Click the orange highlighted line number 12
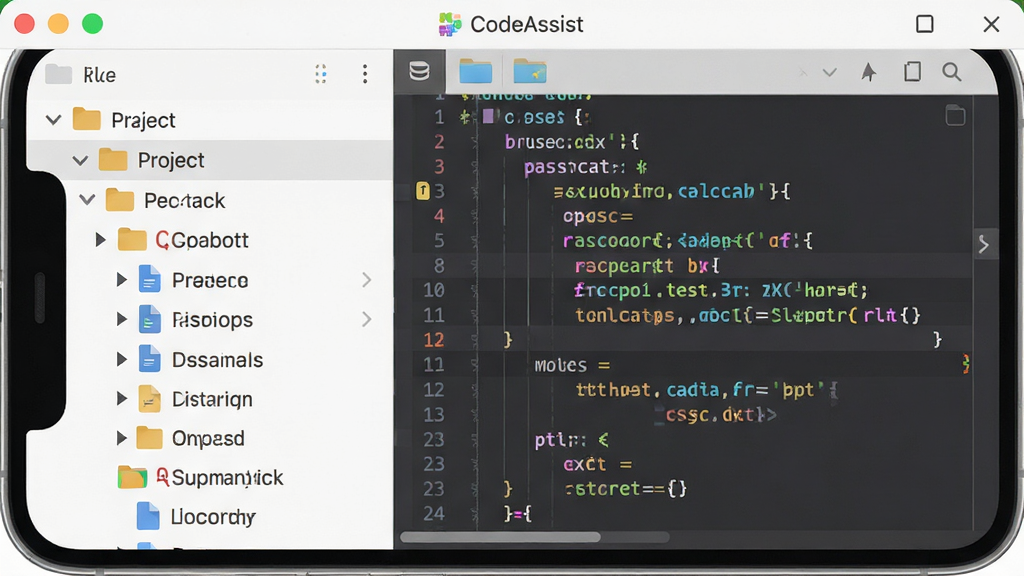The height and width of the screenshot is (576, 1024). pyautogui.click(x=434, y=340)
